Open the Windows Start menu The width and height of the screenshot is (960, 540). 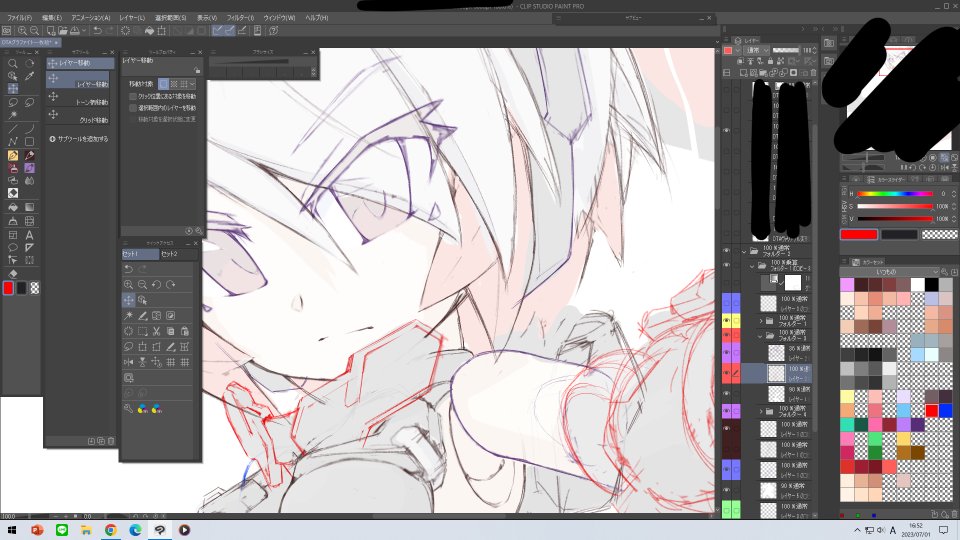12,530
